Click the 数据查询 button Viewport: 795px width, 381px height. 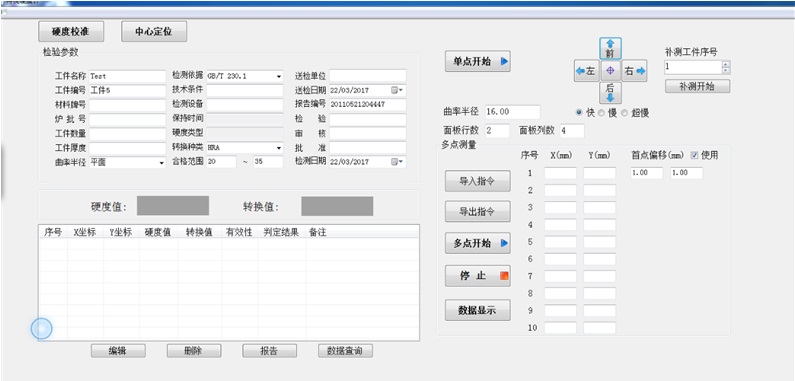[345, 351]
